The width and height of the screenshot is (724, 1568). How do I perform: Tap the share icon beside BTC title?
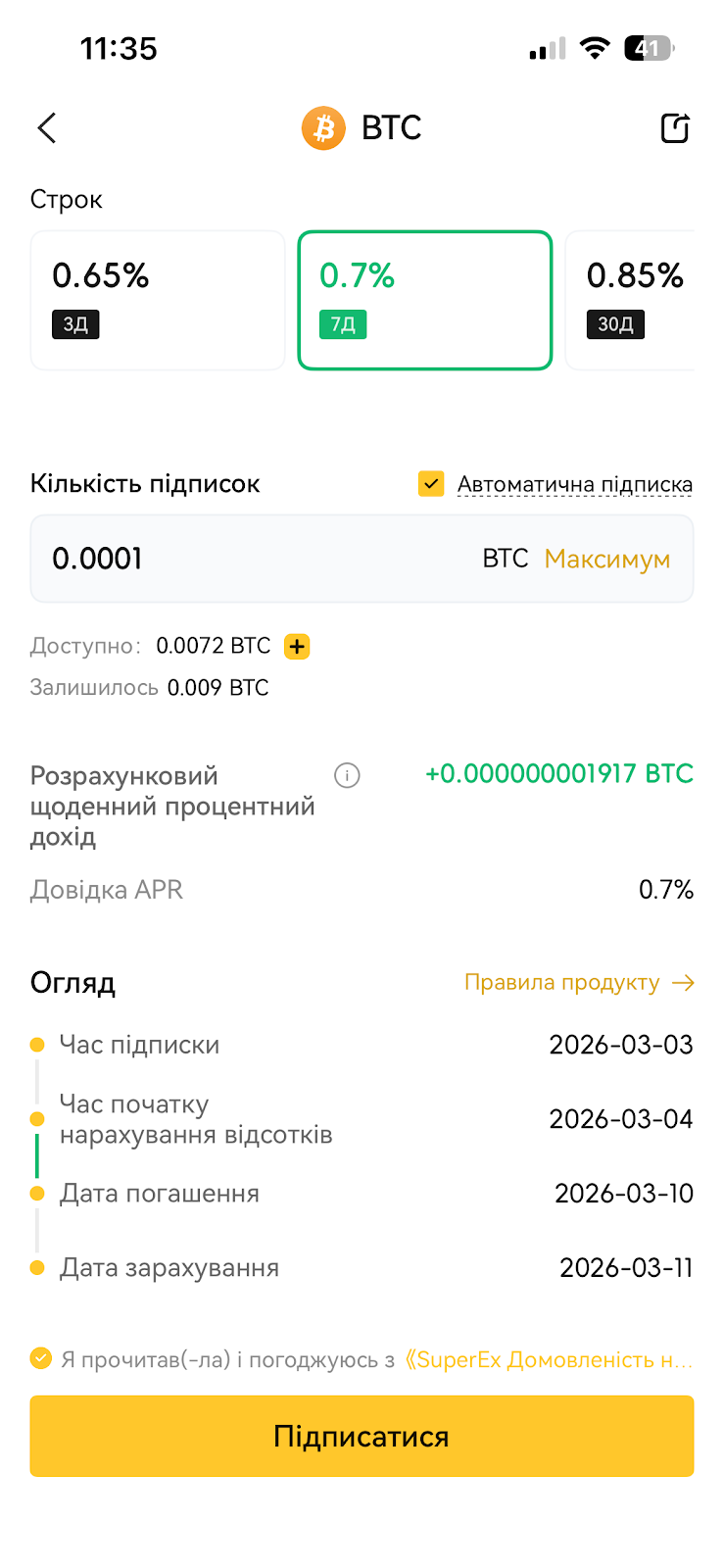[x=675, y=128]
